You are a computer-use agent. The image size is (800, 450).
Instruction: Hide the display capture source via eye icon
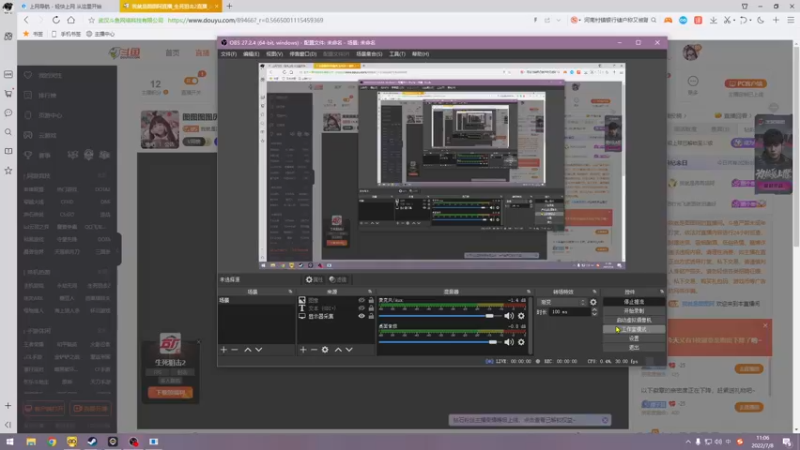(361, 316)
